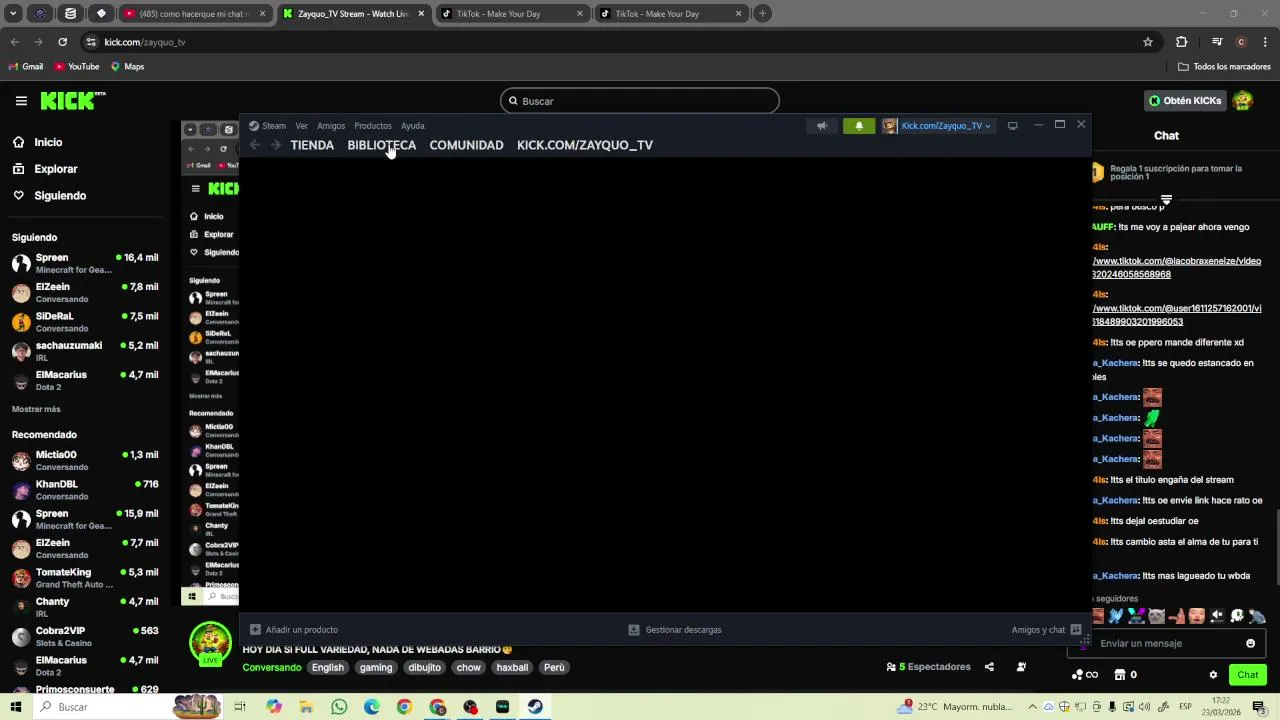Send message with green Chat button
Viewport: 1280px width, 720px height.
[1248, 675]
